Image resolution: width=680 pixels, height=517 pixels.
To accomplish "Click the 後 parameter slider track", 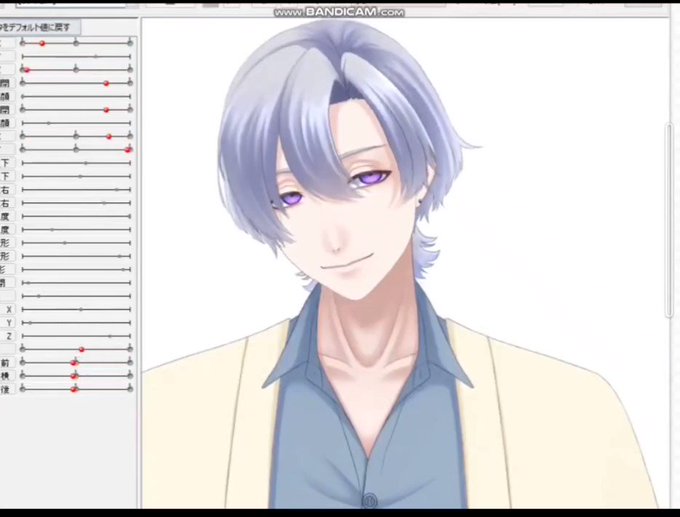I will tap(76, 389).
